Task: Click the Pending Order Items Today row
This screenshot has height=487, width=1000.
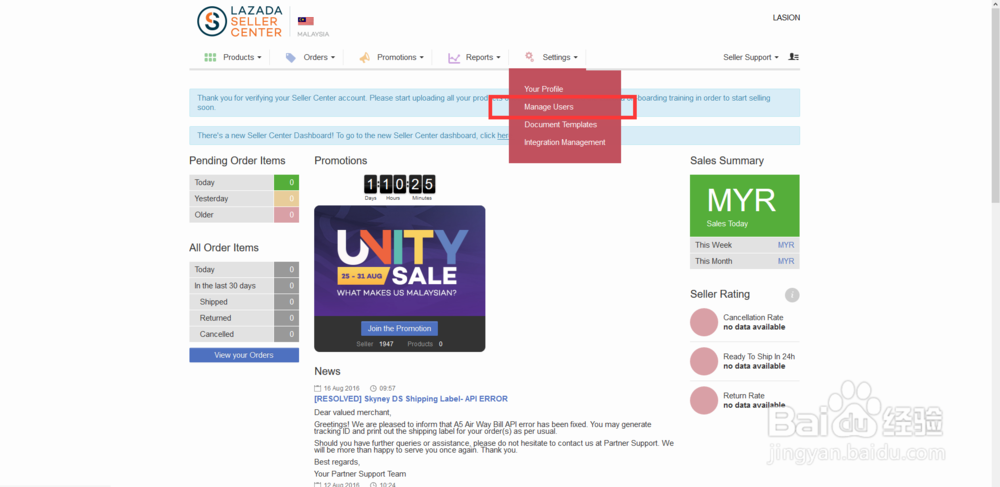Action: coord(244,182)
